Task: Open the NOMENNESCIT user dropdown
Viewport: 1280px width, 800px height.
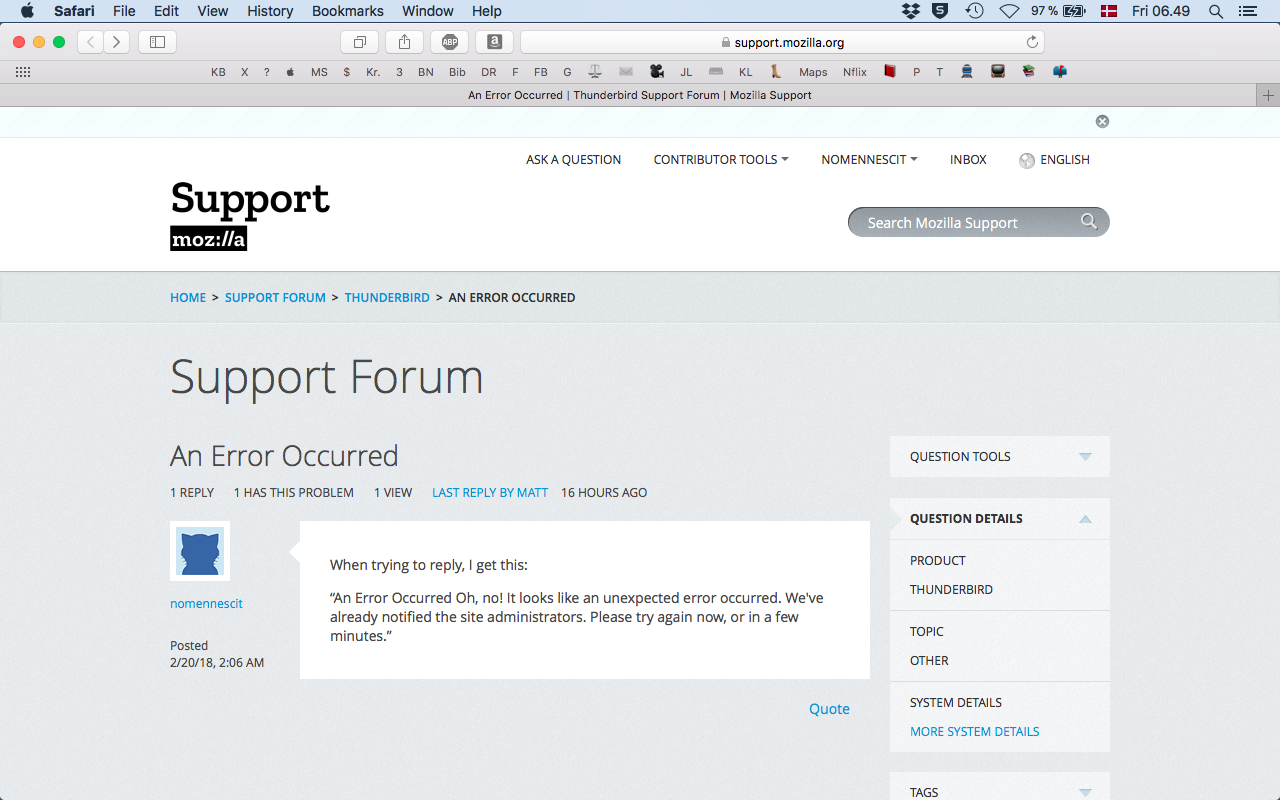Action: coord(869,159)
